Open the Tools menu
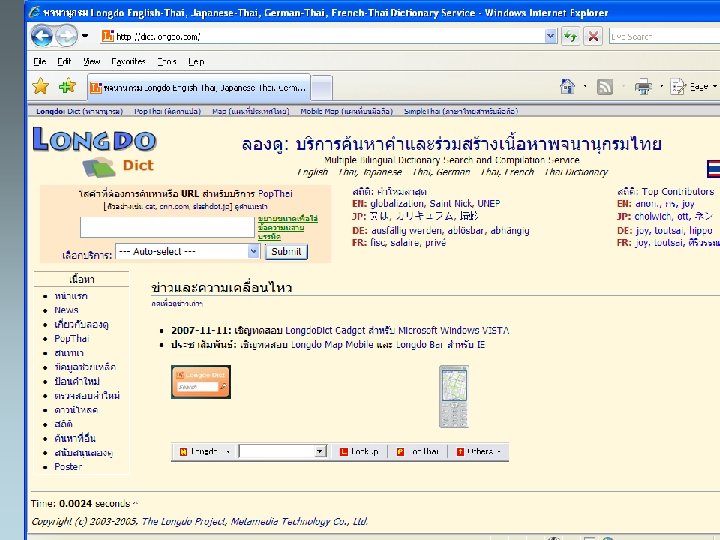 coord(167,61)
